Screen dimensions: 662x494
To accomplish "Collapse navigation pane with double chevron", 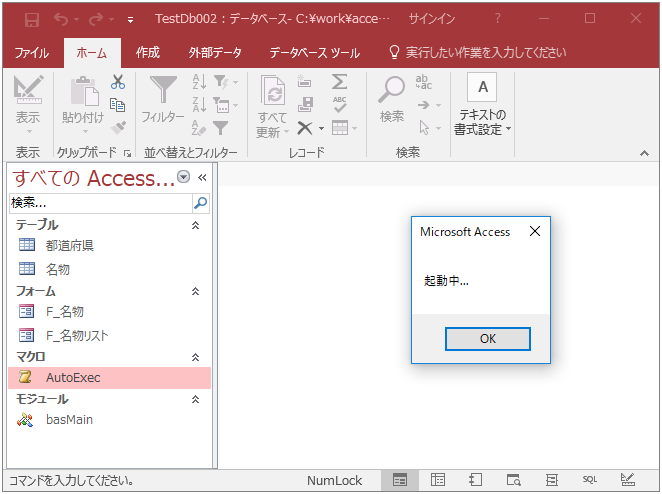I will (202, 177).
